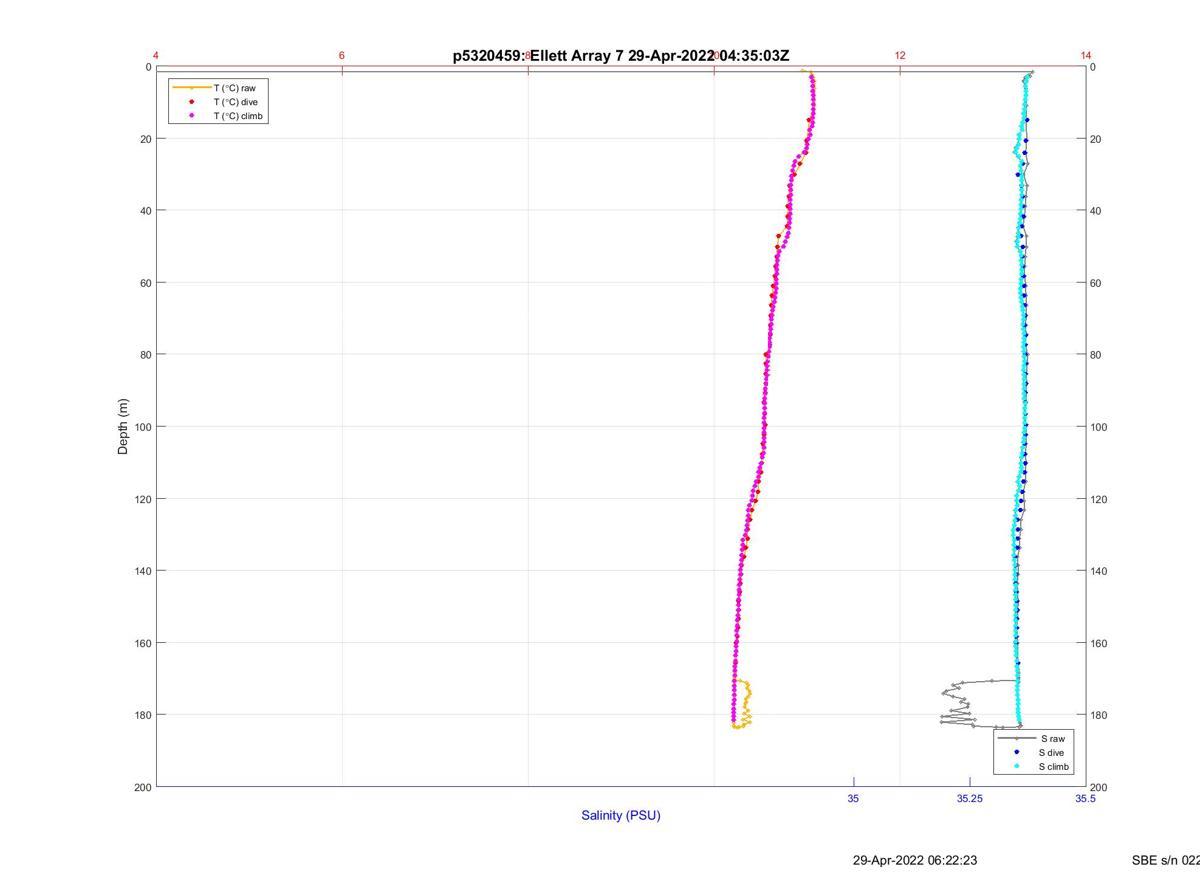Click the 'SBE s/n' sensor serial label
The image size is (1200, 885).
pos(1166,860)
